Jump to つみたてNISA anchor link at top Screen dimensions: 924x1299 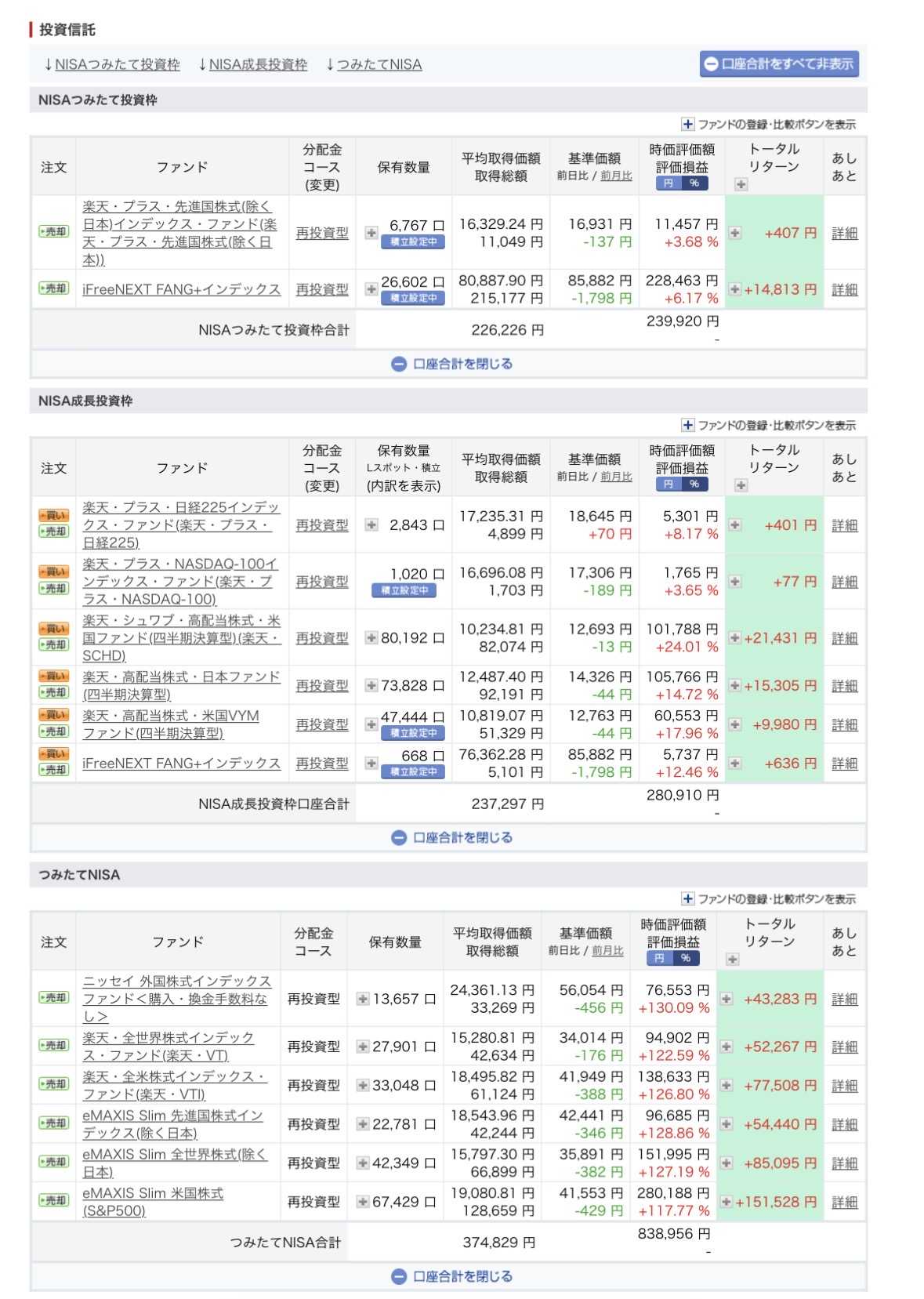click(x=374, y=65)
